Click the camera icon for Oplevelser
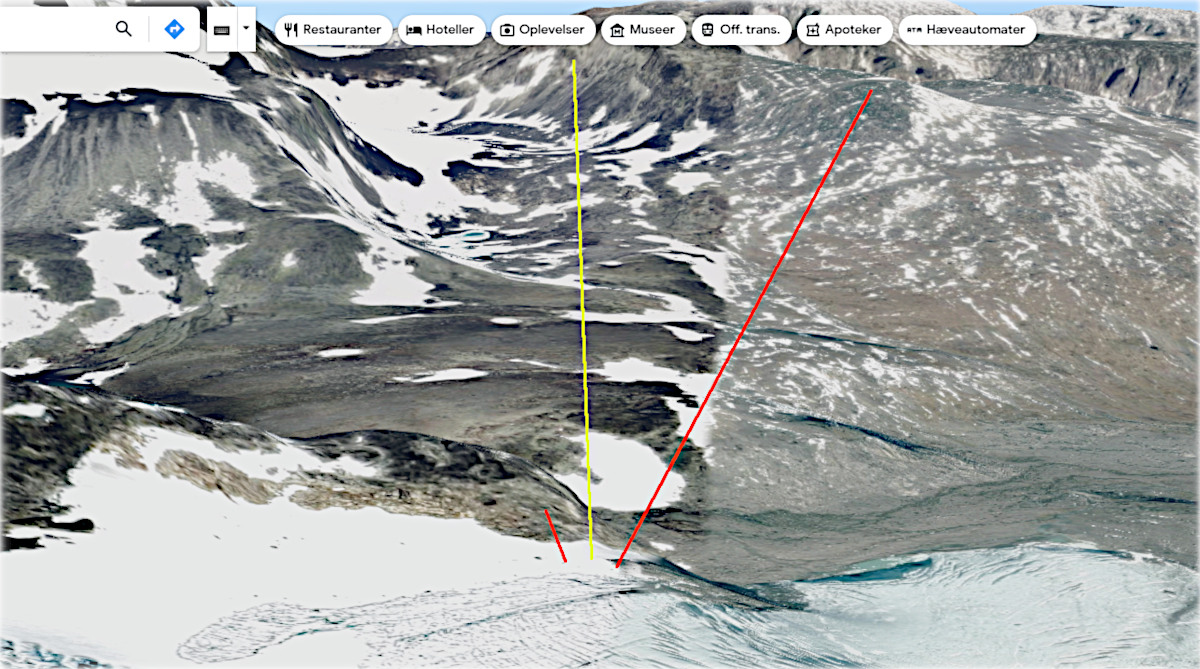1200x669 pixels. click(507, 30)
